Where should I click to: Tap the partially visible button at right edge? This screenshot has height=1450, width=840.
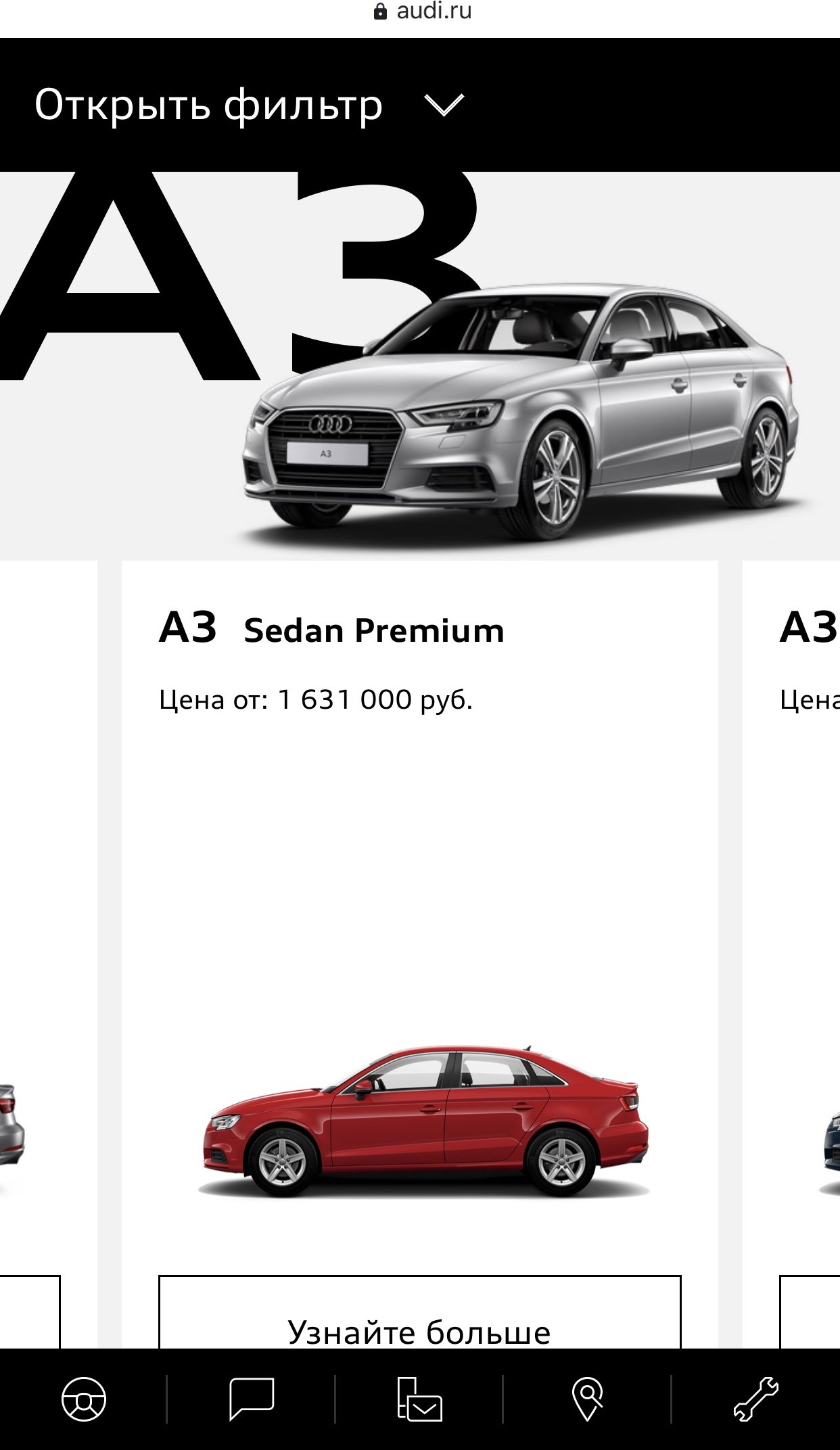coord(810,1312)
